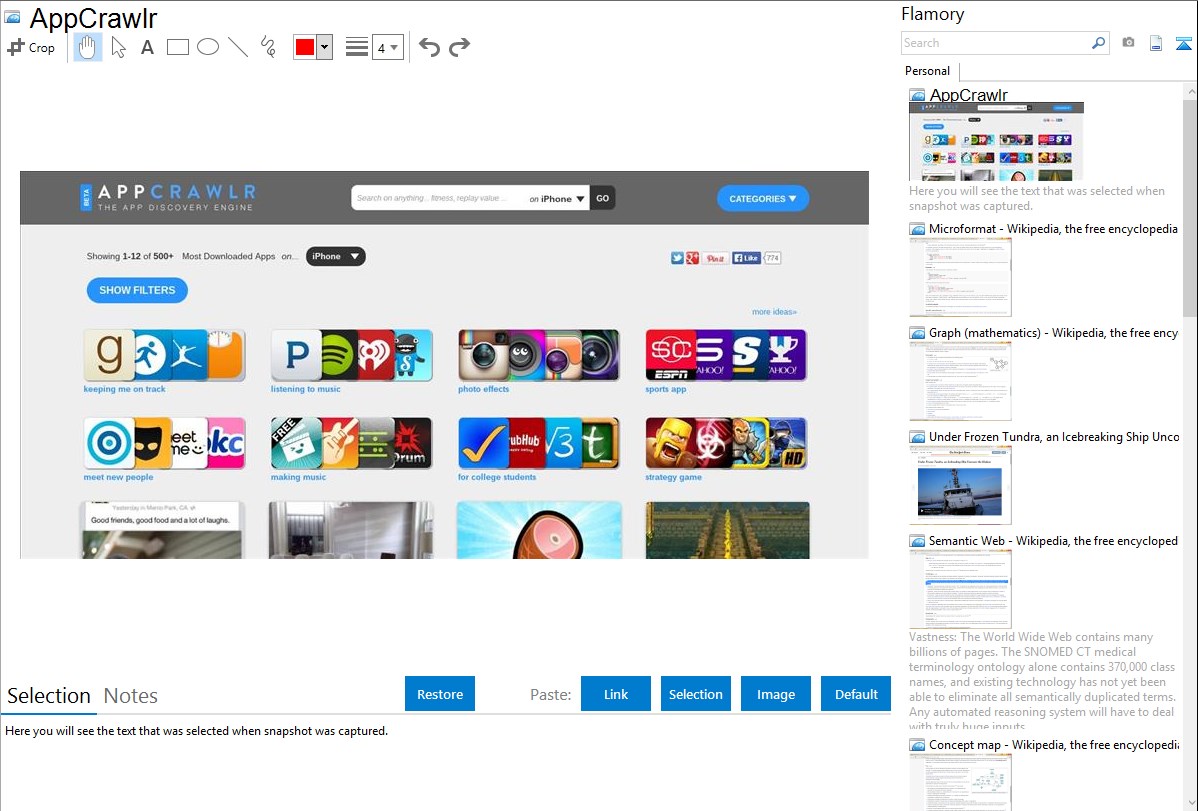Viewport: 1198px width, 811px height.
Task: Click the Restore button
Action: coord(440,694)
